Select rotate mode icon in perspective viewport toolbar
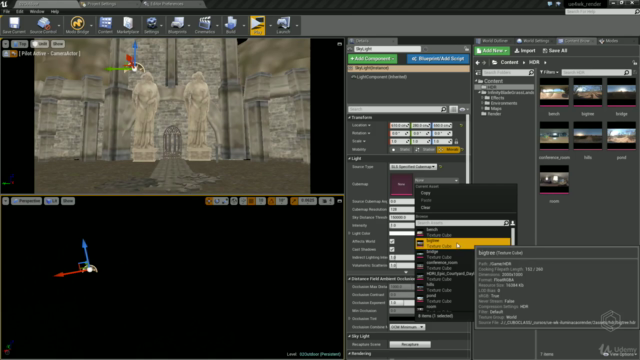640x360 pixels. point(217,201)
